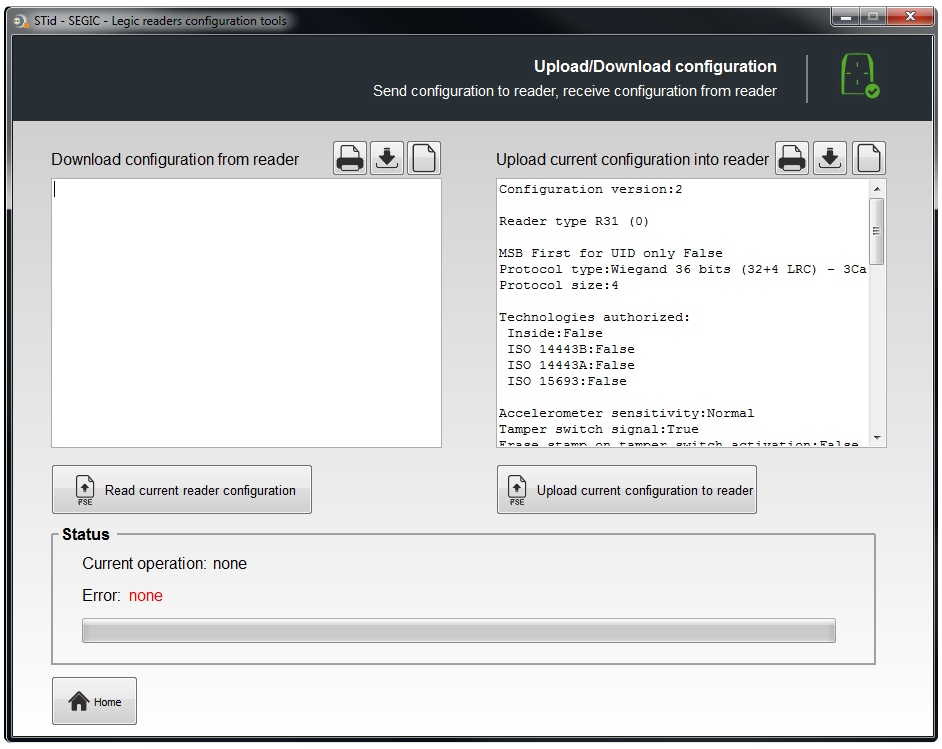Click the 'ISO 14443A:False' line

(571, 365)
